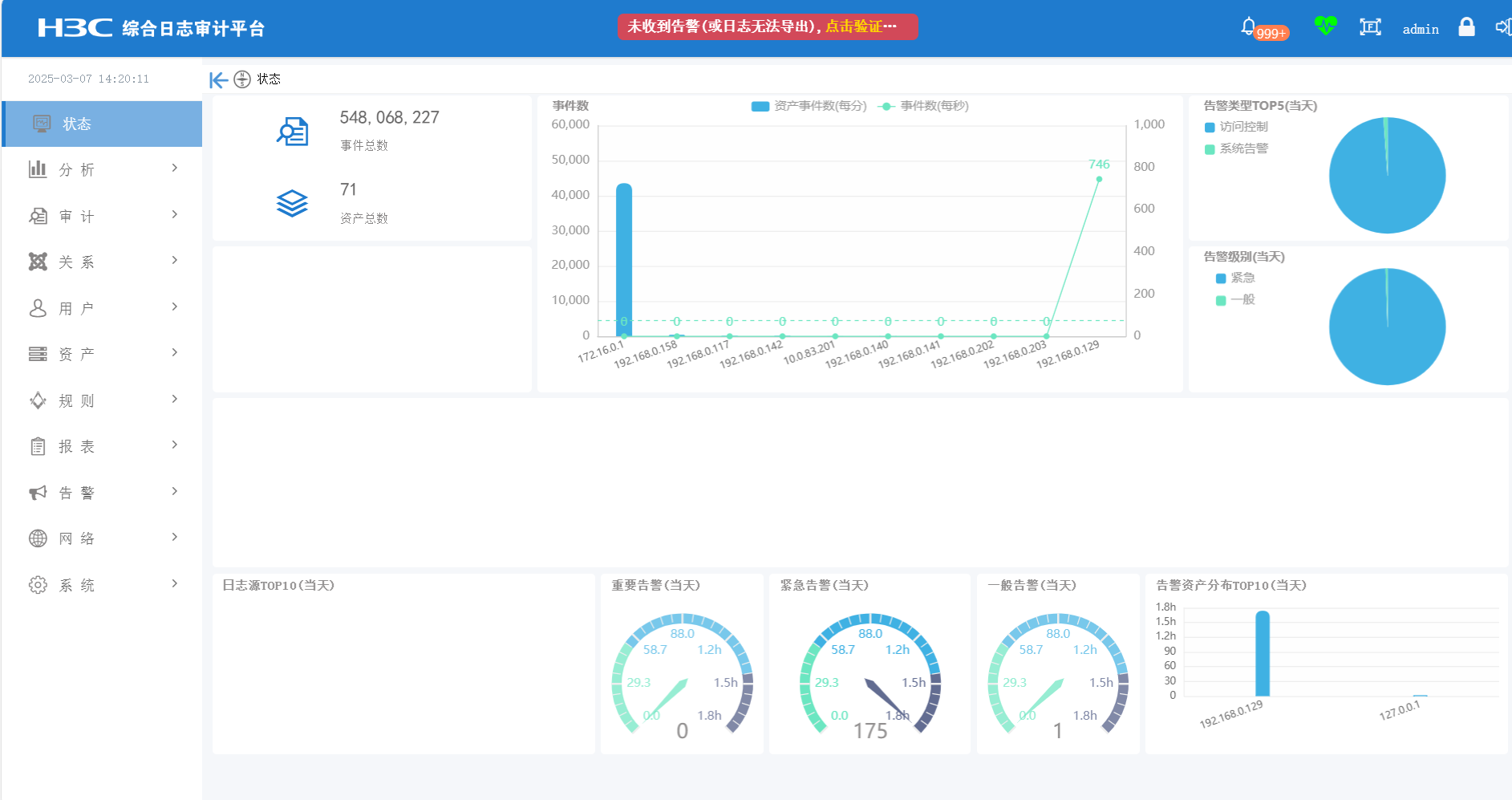
Task: Click the 紧急告警 gauge showing 175
Action: 870,674
